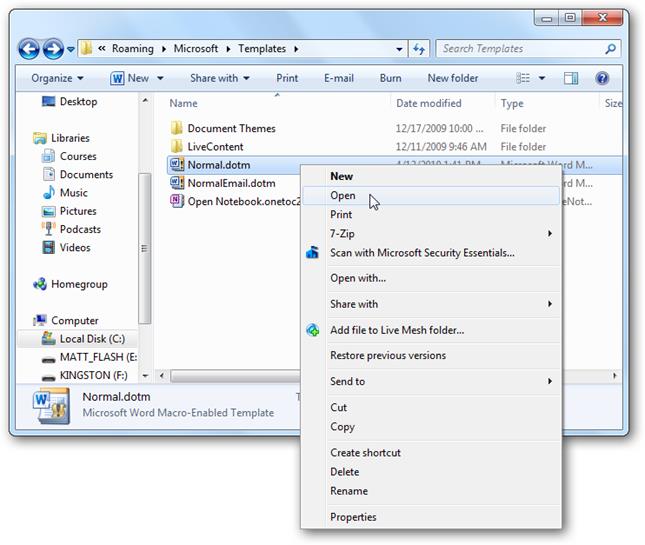The image size is (645, 545).
Task: Select Local Disk (C:) in navigation pane
Action: (90, 339)
